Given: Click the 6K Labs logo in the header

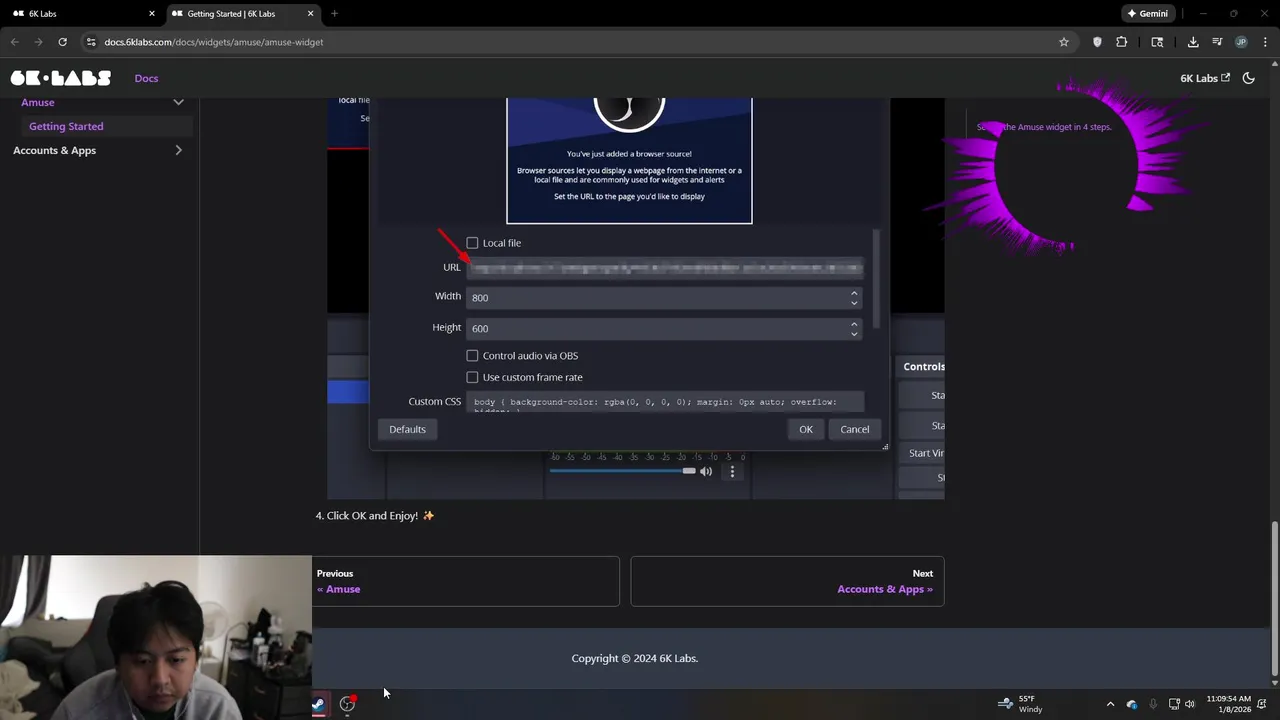Looking at the screenshot, I should click(x=60, y=78).
